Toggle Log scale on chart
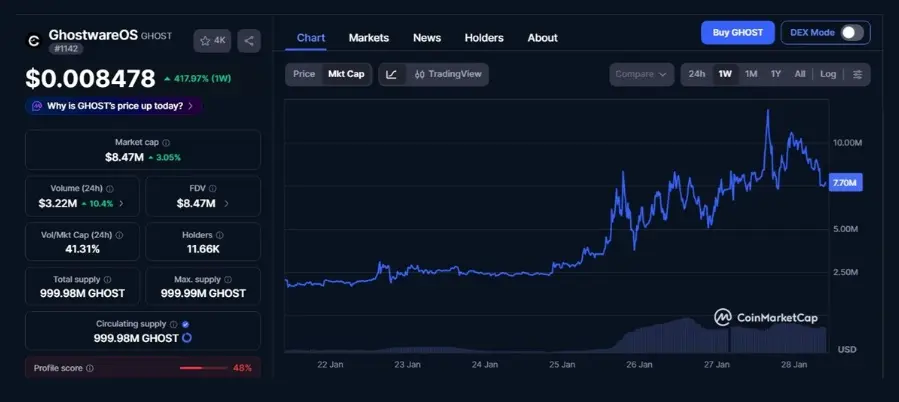 coord(828,74)
